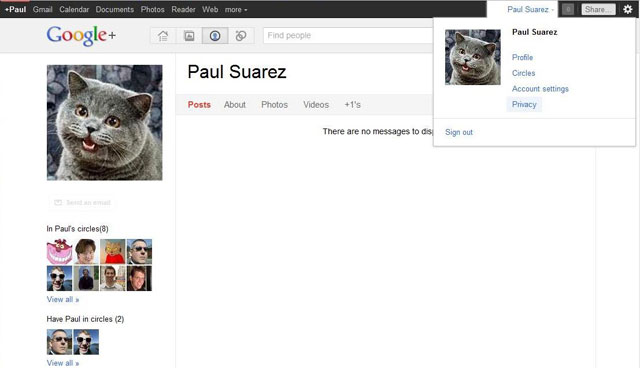Expand the Paul Suarez account dropdown
Viewport: 640px width, 368px height.
coord(530,9)
